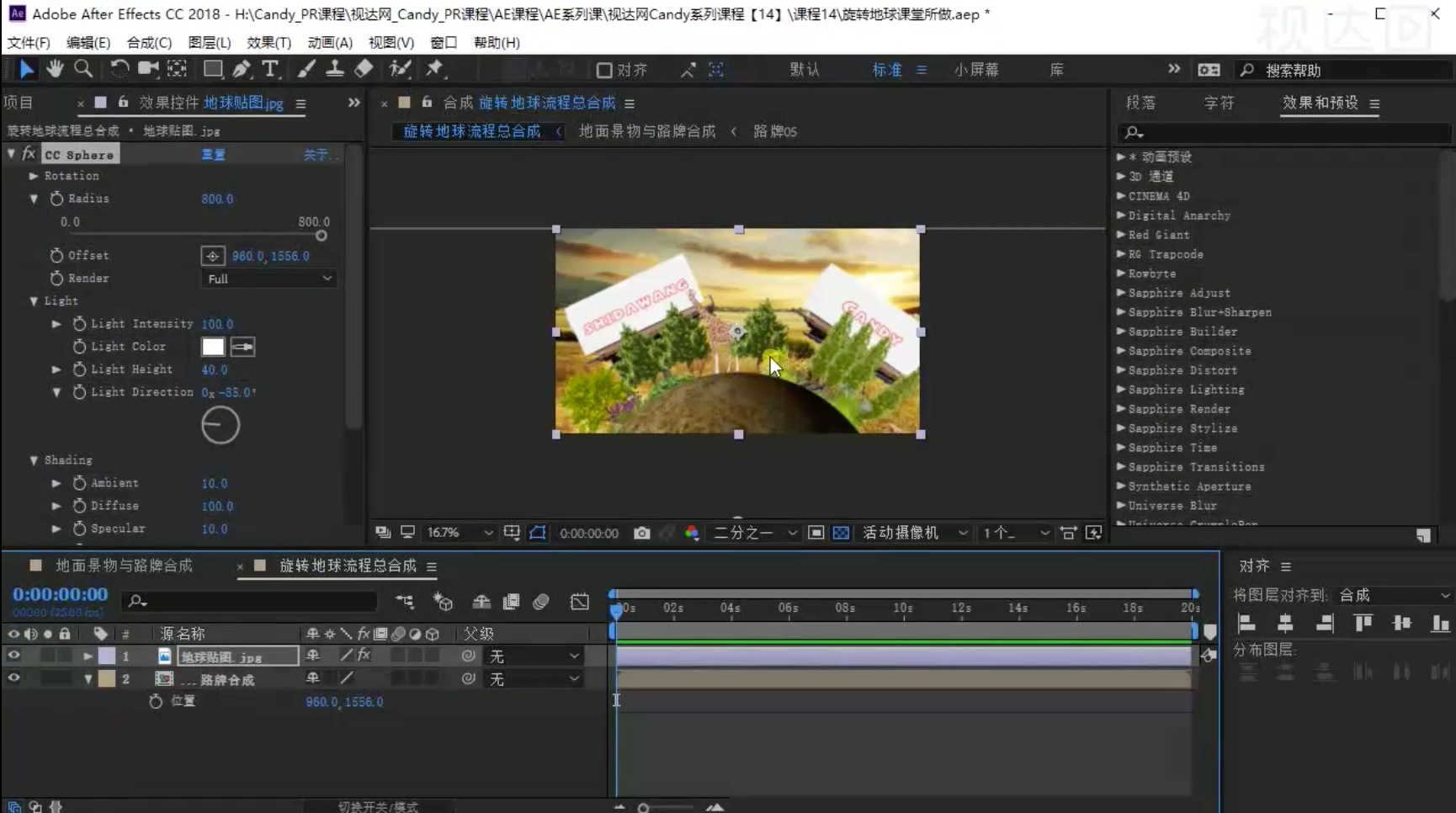Select the Selection arrow tool
Viewport: 1456px width, 813px height.
point(26,69)
